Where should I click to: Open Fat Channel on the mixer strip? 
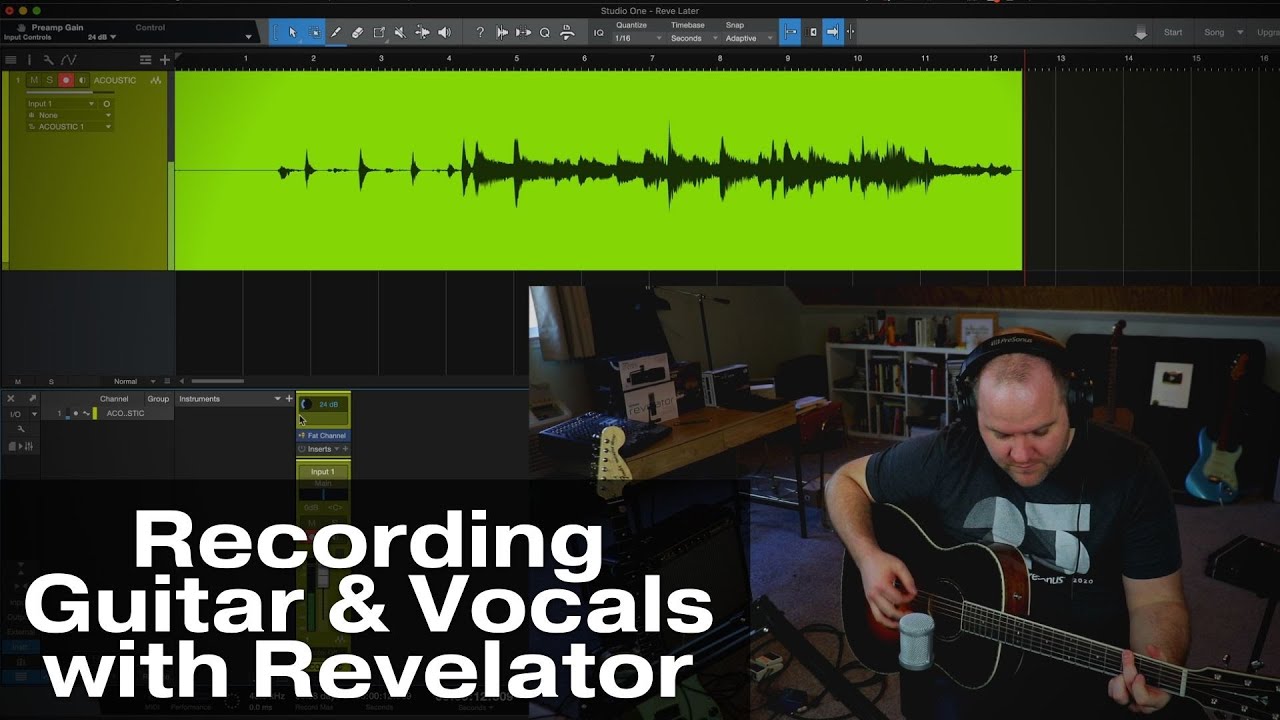(322, 436)
